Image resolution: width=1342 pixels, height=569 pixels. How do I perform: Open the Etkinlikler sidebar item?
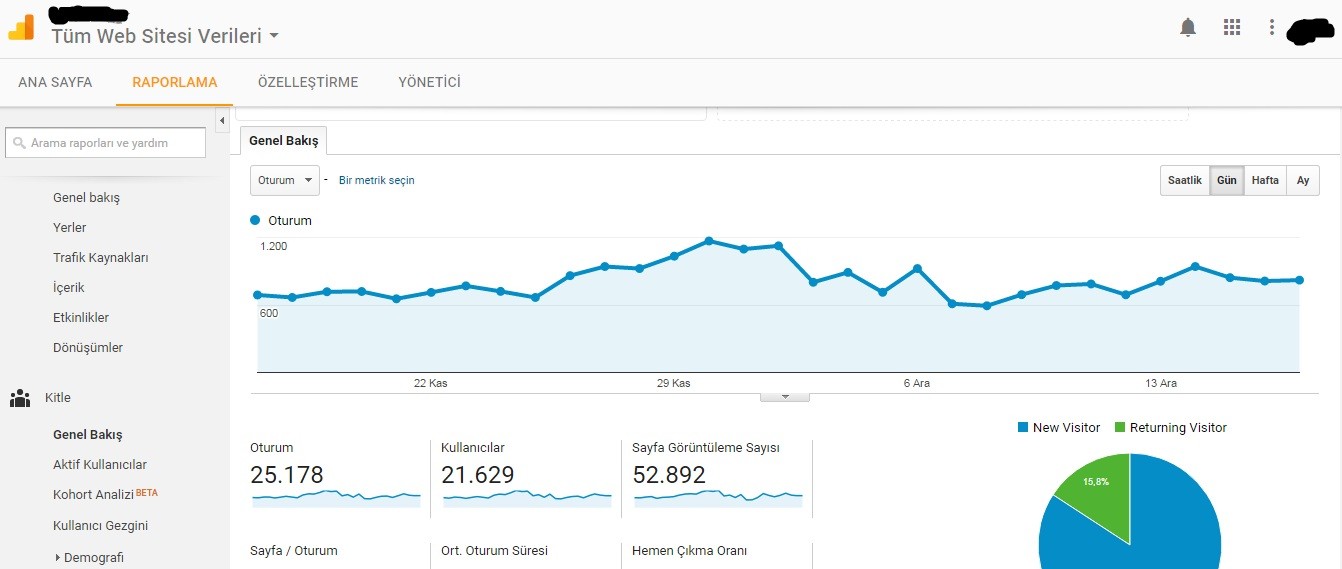point(81,318)
